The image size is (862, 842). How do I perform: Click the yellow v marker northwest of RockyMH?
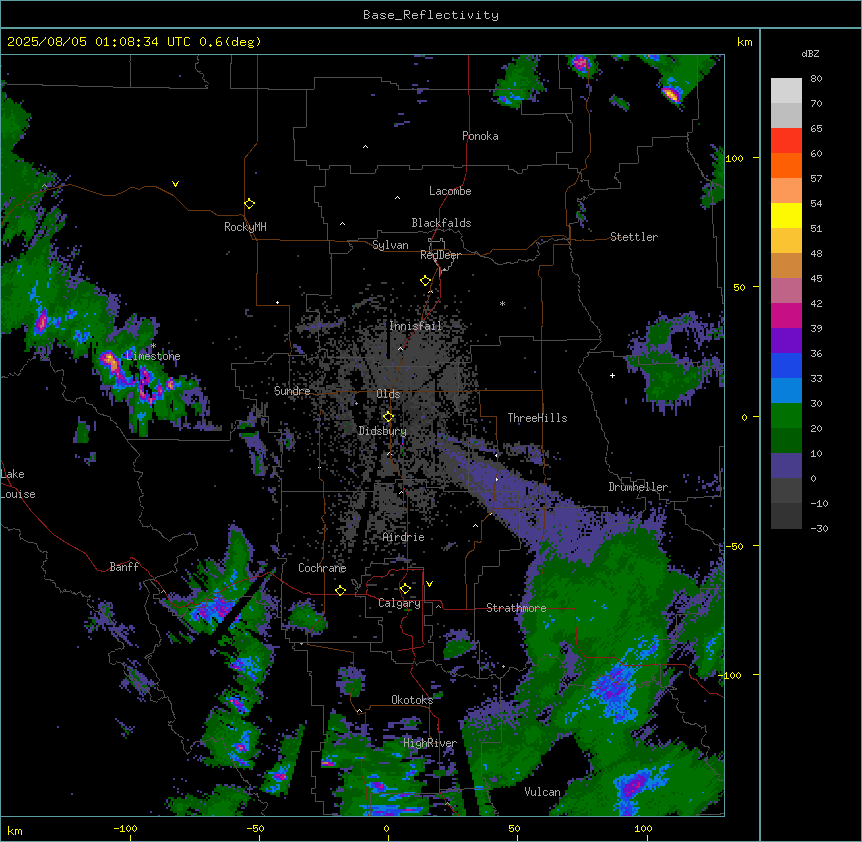[175, 184]
